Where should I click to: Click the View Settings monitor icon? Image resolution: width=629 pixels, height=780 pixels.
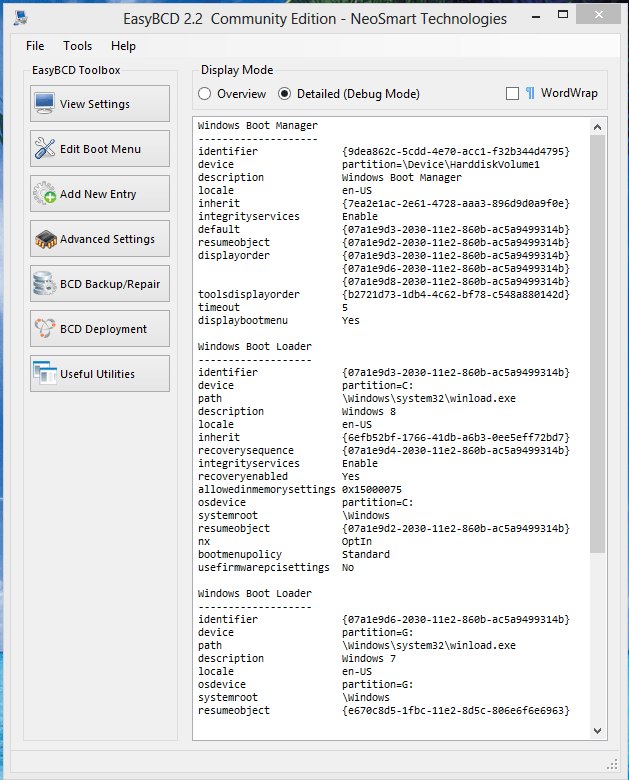(x=45, y=103)
